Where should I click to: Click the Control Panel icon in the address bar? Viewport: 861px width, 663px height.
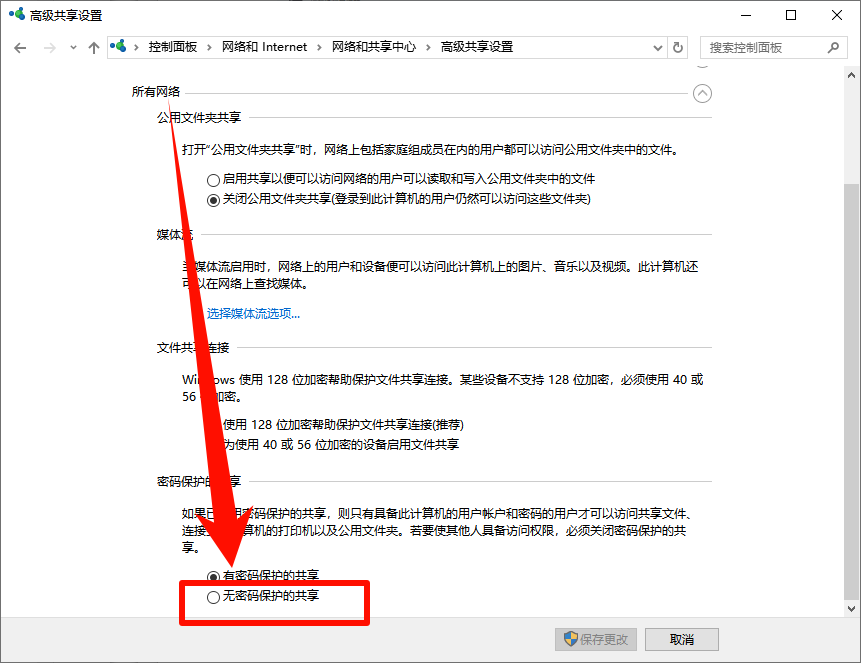click(x=118, y=46)
